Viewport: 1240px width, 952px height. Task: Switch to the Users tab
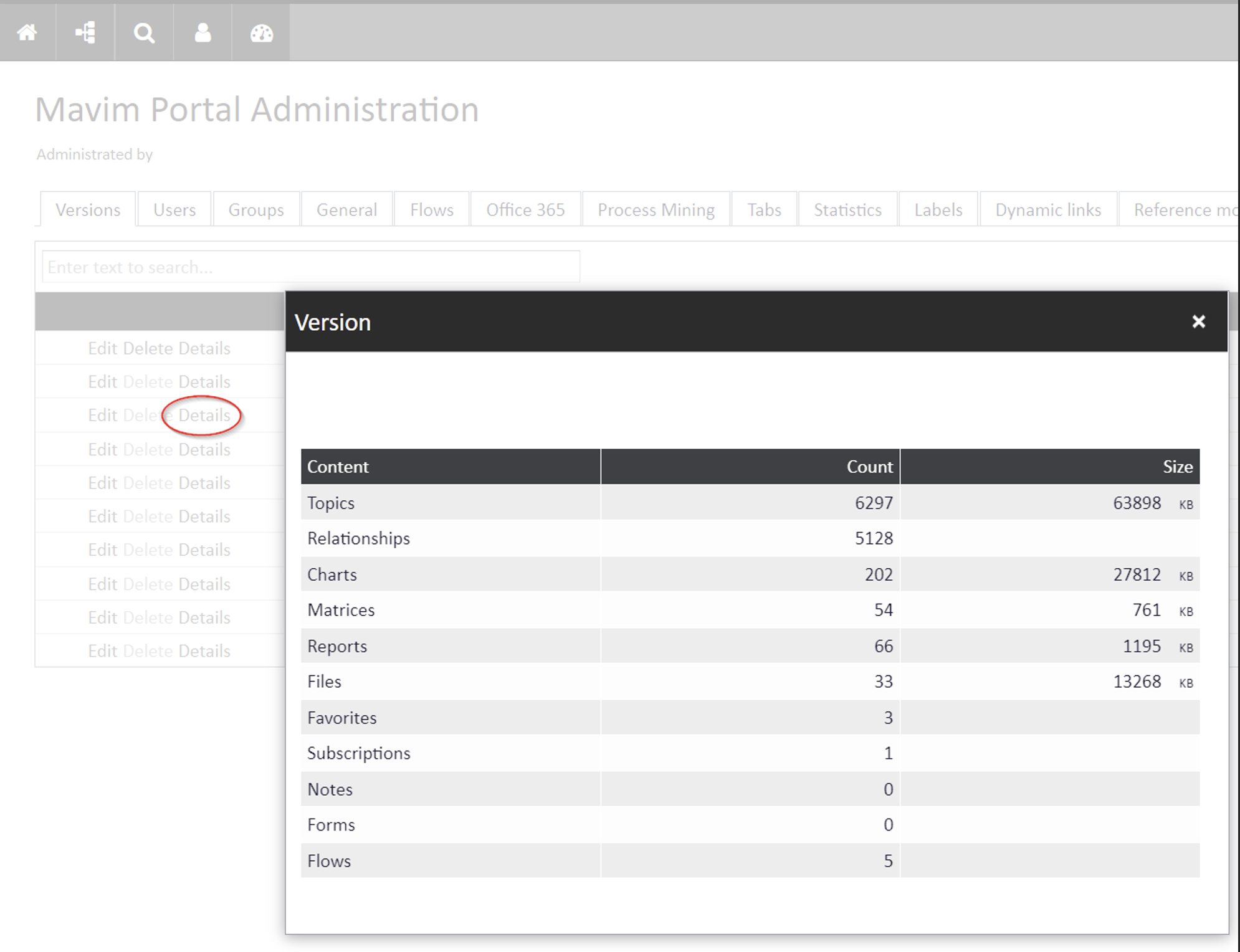(x=174, y=210)
